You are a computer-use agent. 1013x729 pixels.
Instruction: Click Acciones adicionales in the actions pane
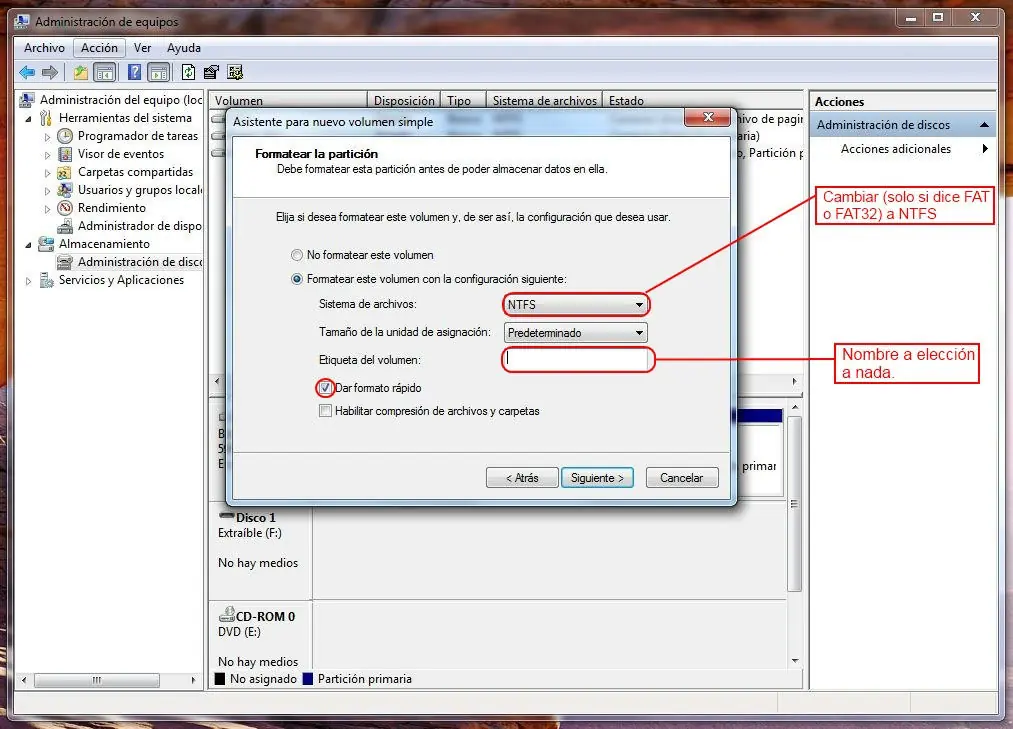(x=895, y=149)
